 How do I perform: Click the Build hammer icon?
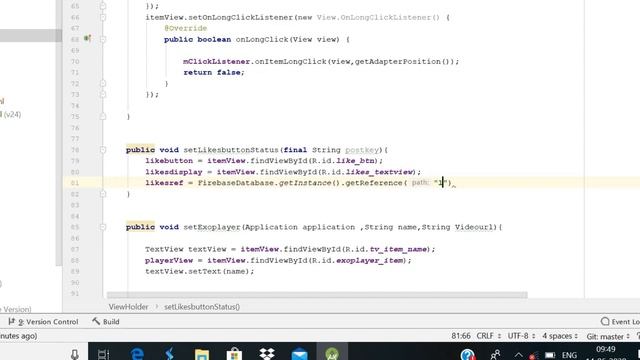[96, 322]
